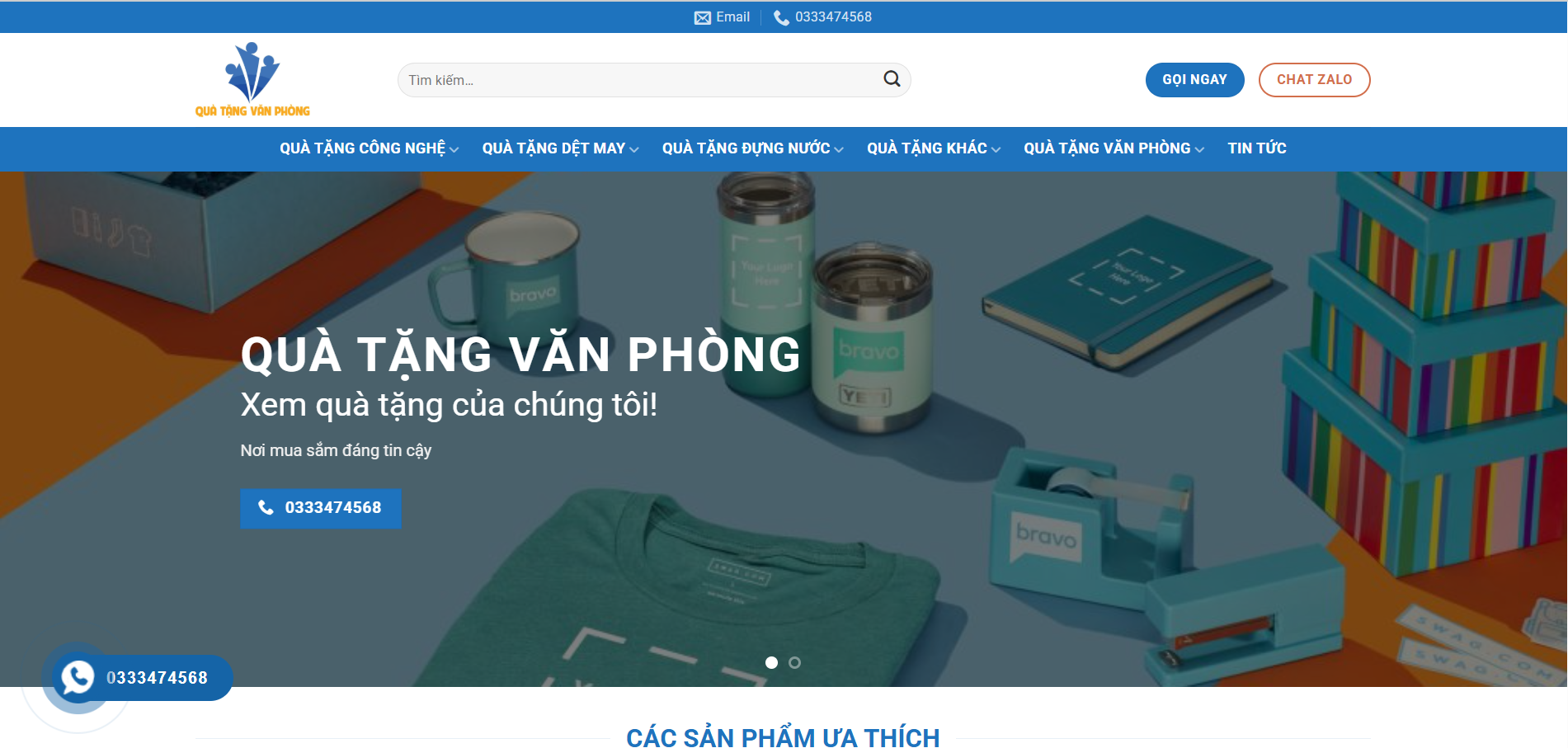
Task: Open the Tin Tức menu item
Action: coord(1256,148)
